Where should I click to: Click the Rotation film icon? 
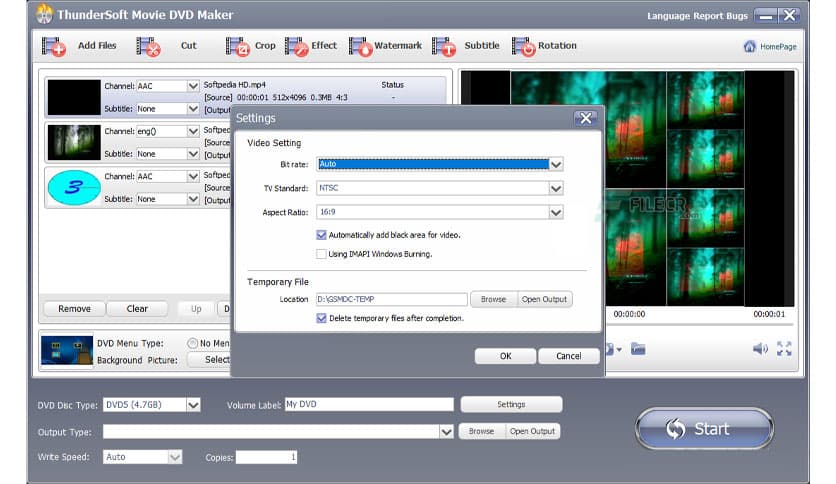point(523,46)
